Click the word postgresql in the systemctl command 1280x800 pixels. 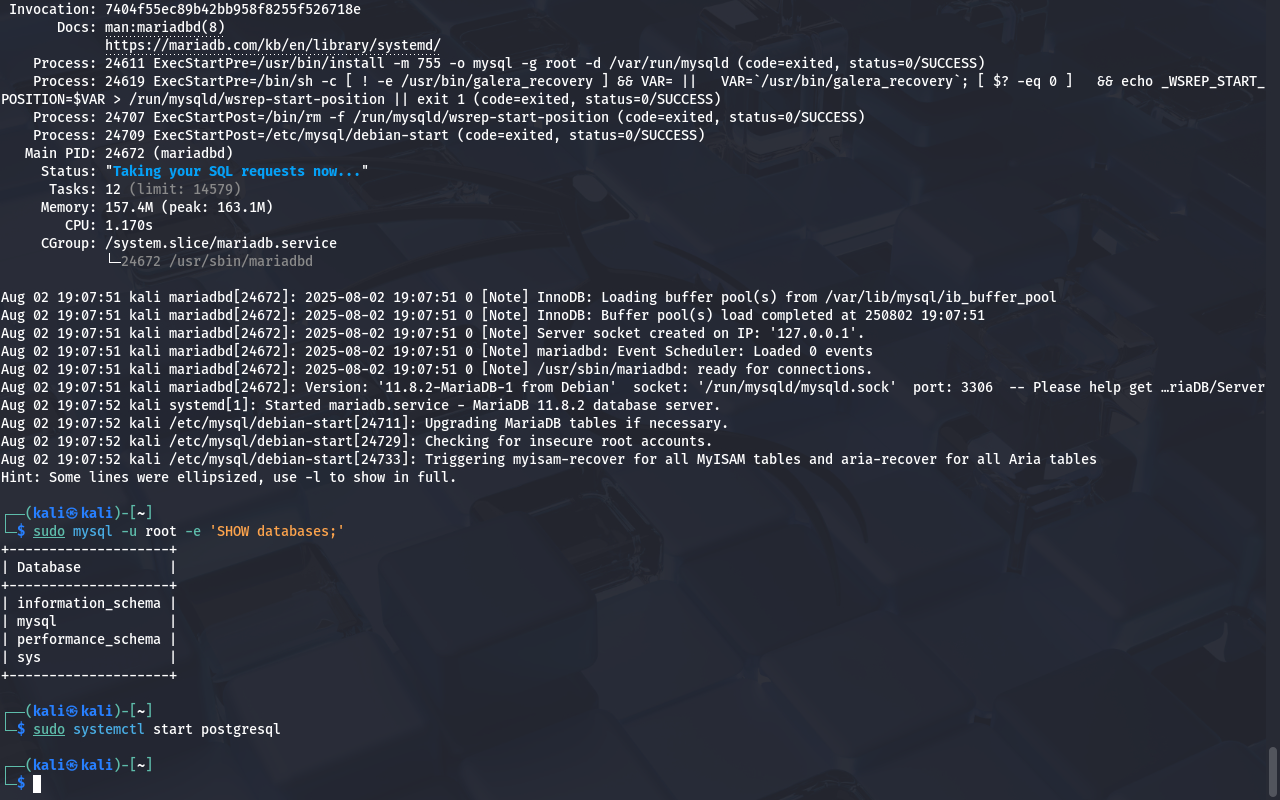click(241, 729)
